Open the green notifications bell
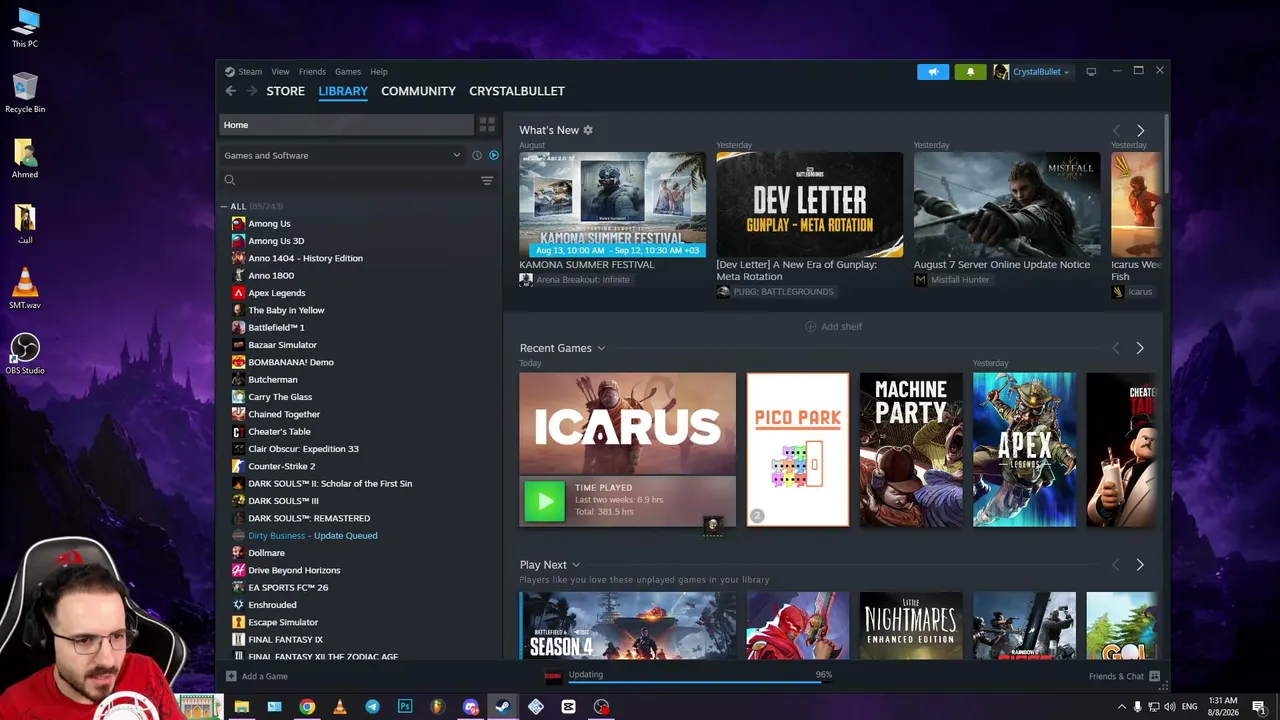Screen dimensions: 1280x720 point(970,72)
